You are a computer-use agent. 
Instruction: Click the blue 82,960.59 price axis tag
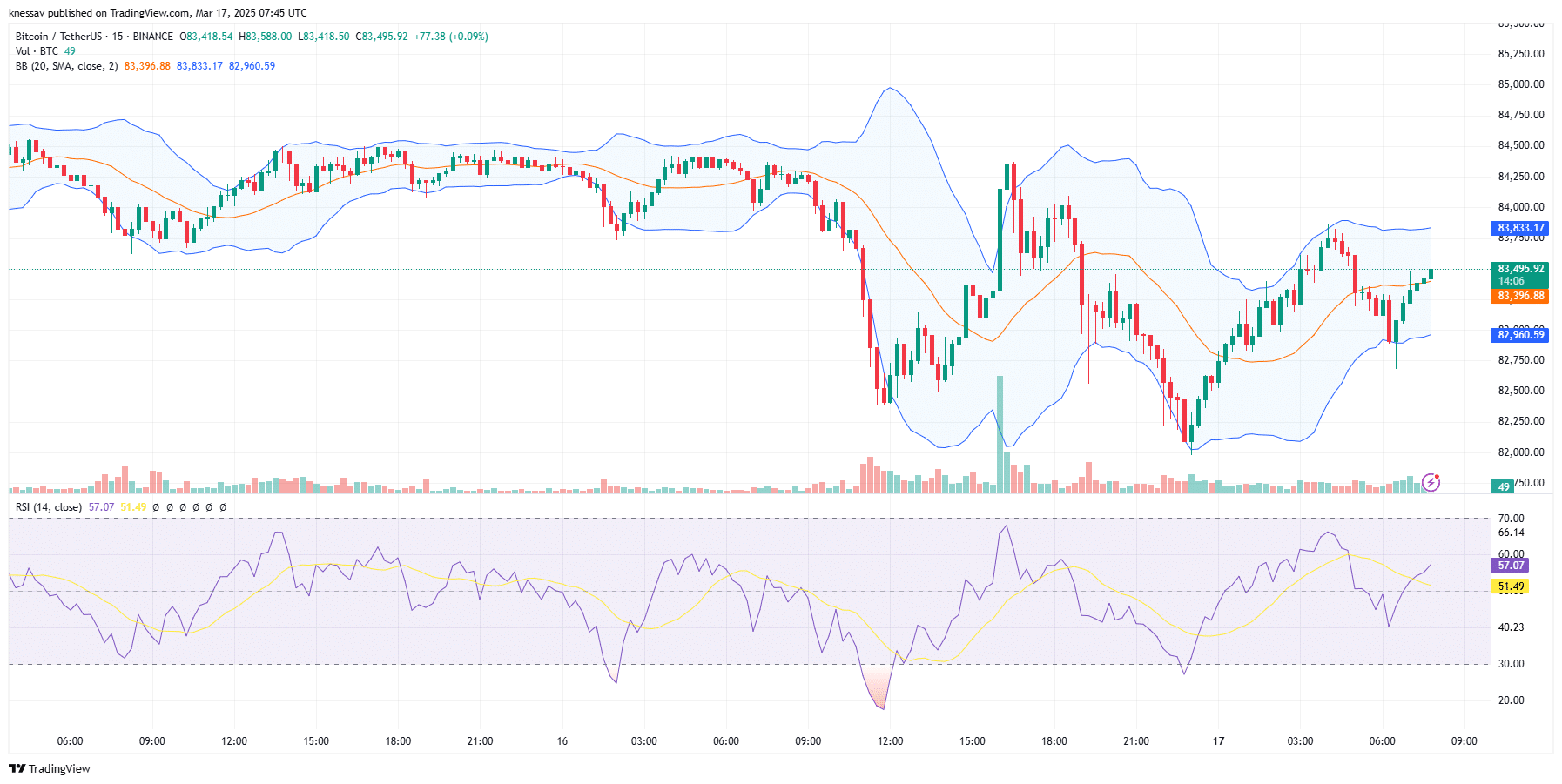(1520, 335)
